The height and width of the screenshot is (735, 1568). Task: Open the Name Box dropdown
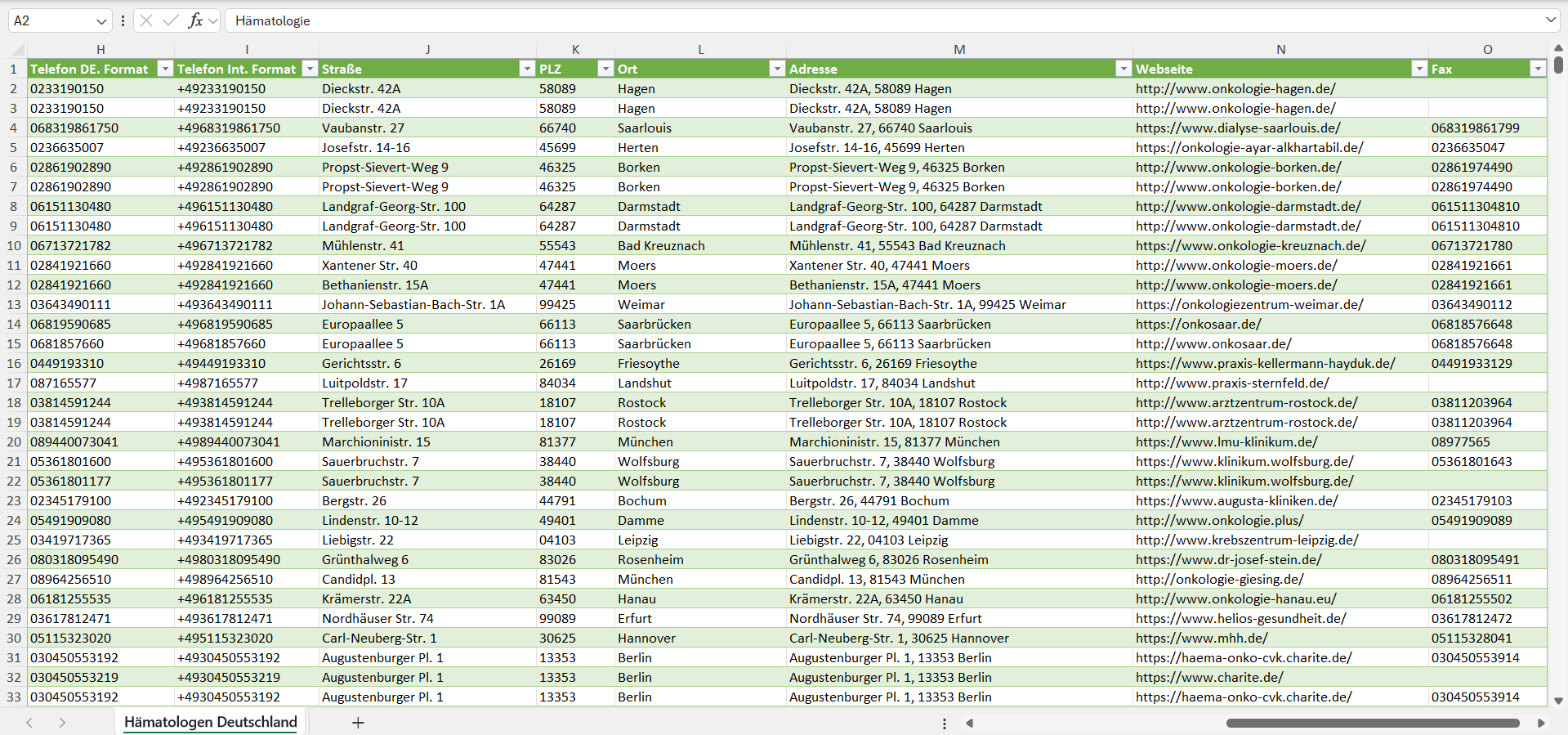pos(101,21)
